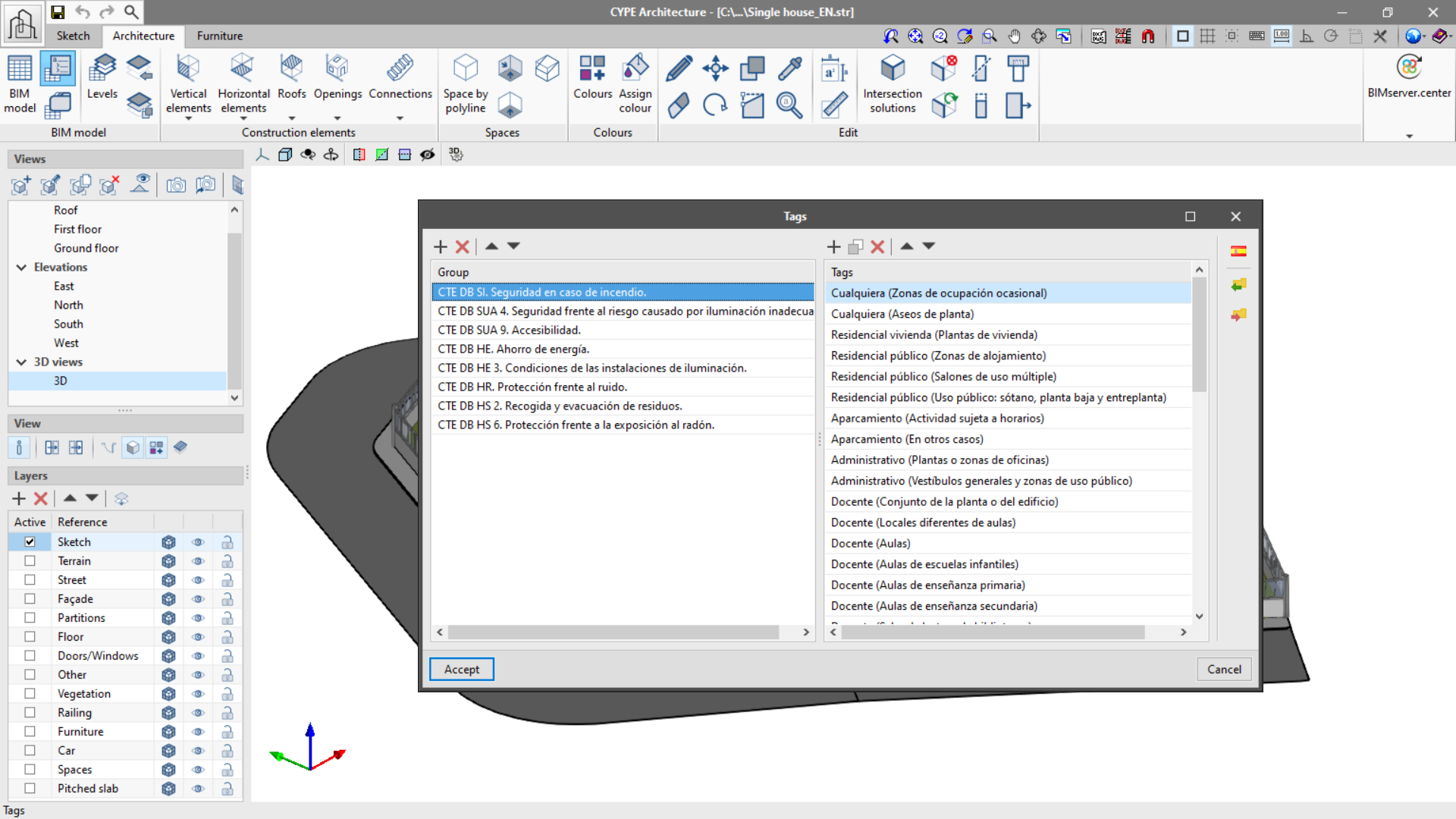Activate the Terrain layer checkbox
This screenshot has height=819, width=1456.
[30, 560]
